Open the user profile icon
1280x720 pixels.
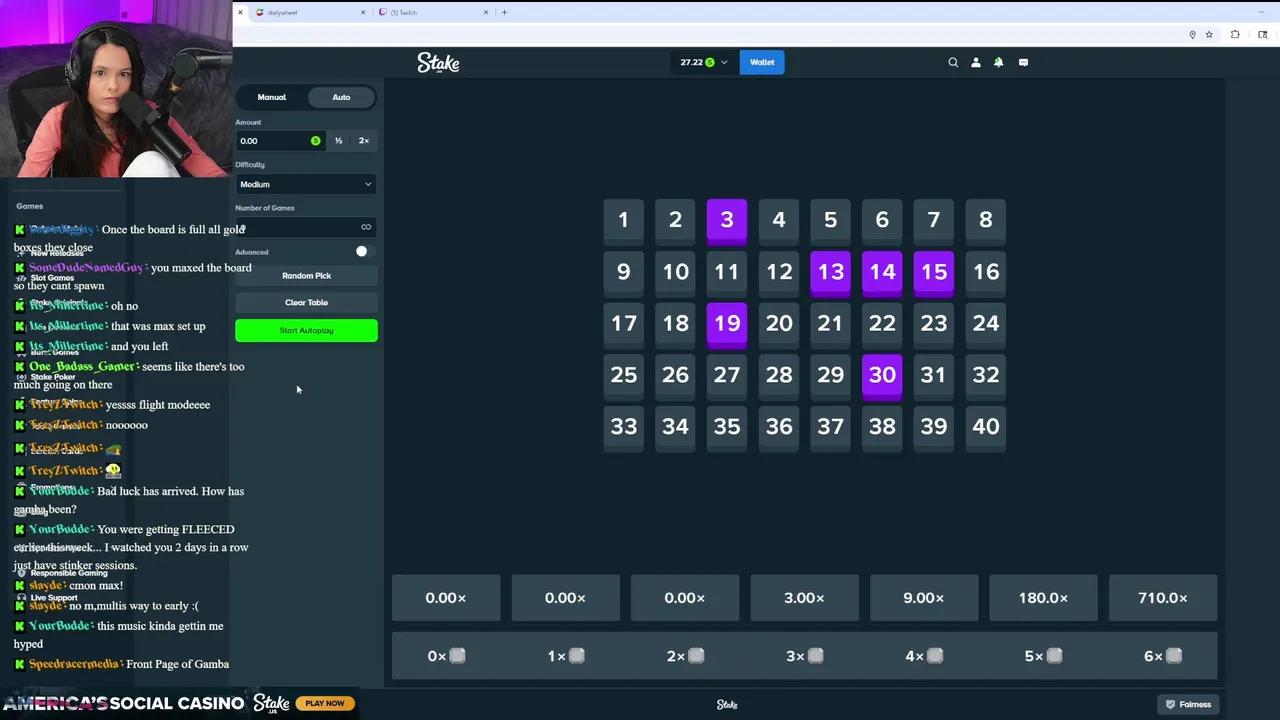point(976,62)
